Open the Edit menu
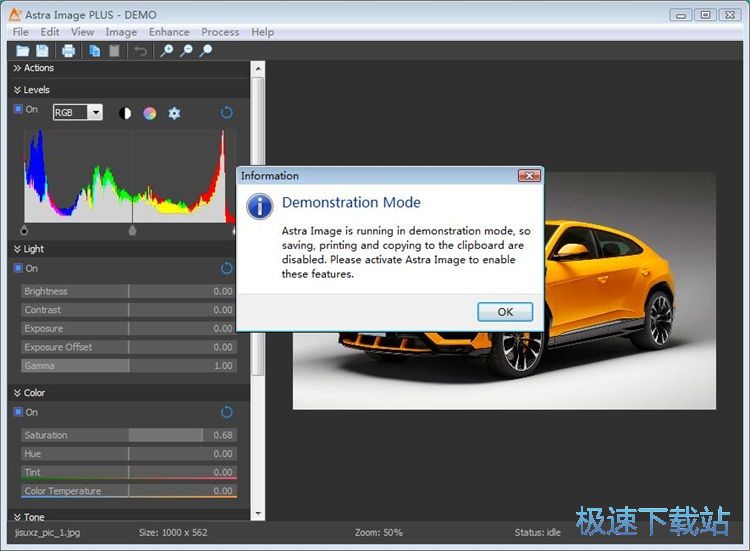 pos(50,32)
